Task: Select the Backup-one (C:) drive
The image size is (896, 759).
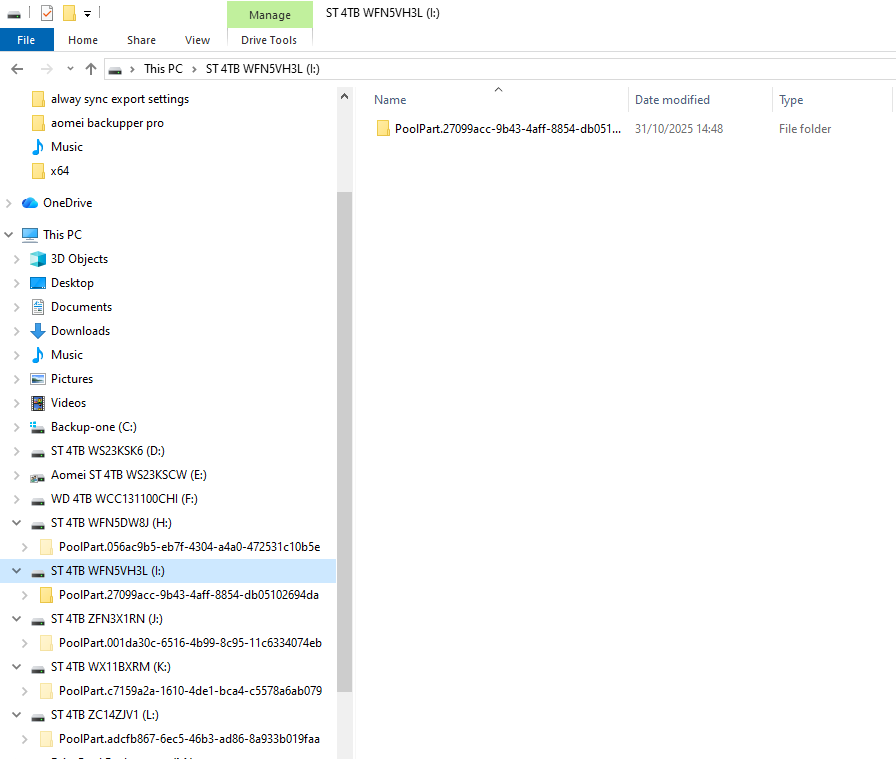Action: pyautogui.click(x=93, y=427)
